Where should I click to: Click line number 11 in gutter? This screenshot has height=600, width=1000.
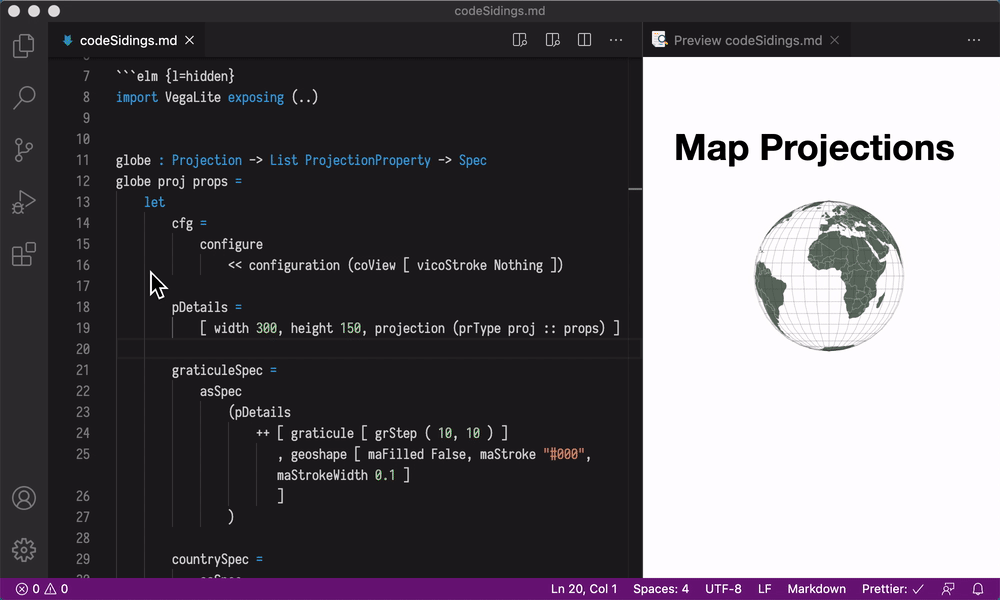[83, 160]
